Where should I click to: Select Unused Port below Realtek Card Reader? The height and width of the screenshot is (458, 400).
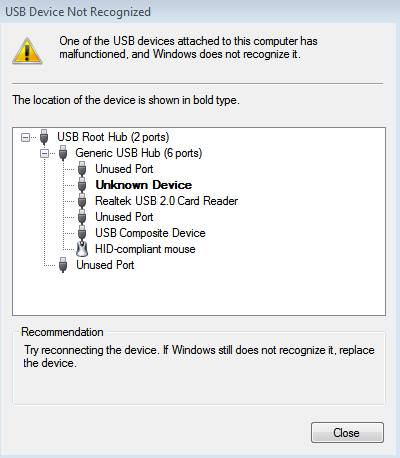point(124,217)
